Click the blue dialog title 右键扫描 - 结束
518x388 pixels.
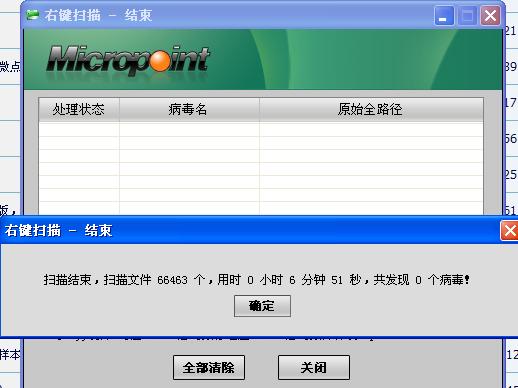coord(58,231)
